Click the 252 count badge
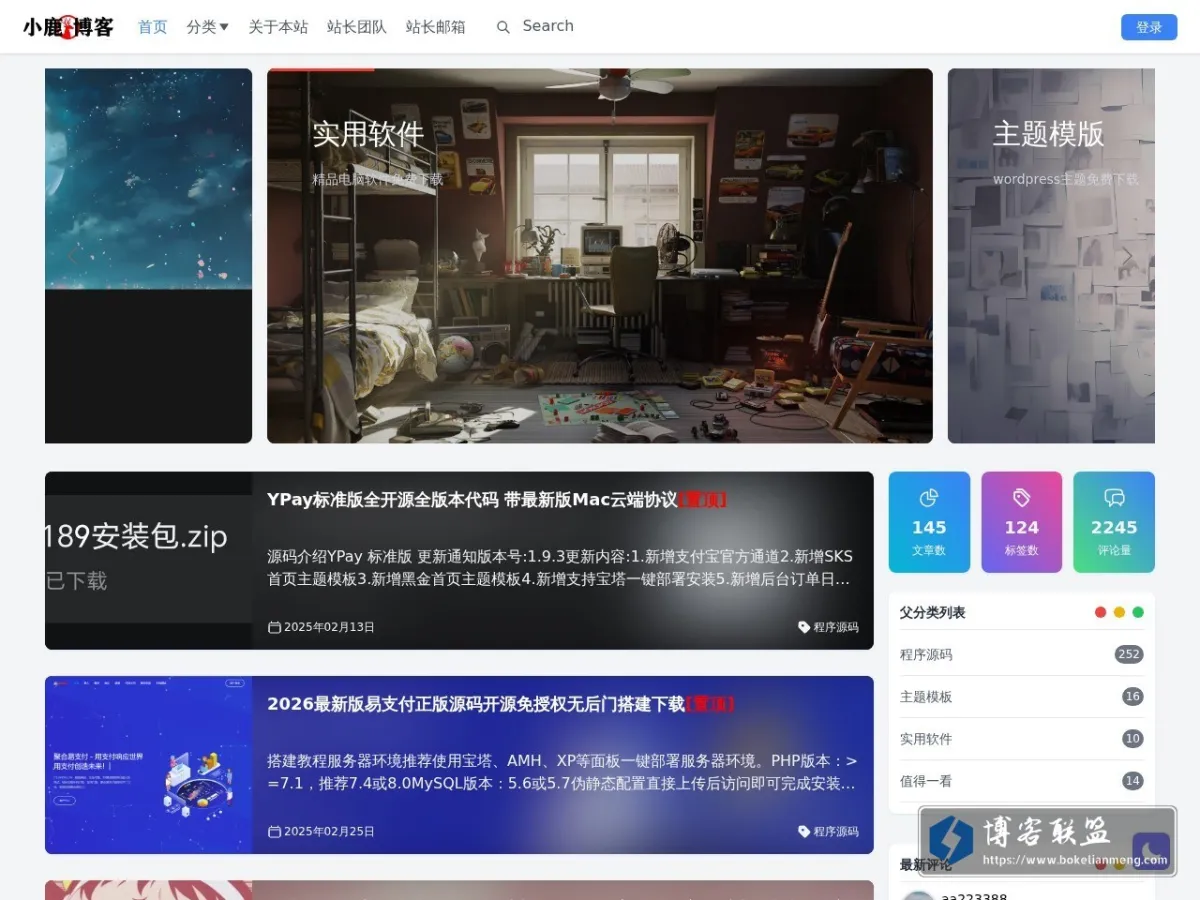Image resolution: width=1200 pixels, height=900 pixels. [1129, 654]
